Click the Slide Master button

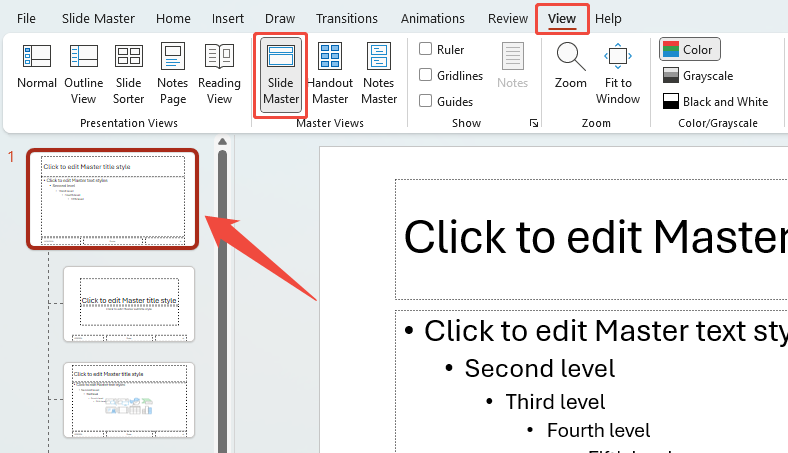[280, 74]
